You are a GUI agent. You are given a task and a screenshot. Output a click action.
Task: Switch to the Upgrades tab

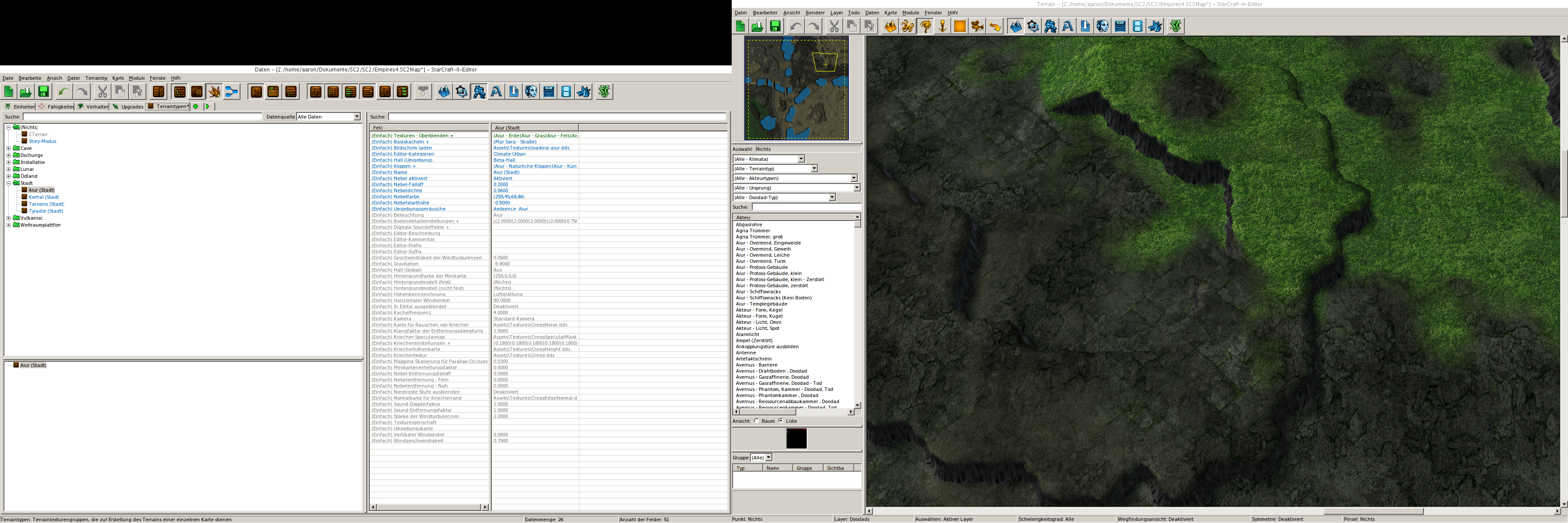128,106
